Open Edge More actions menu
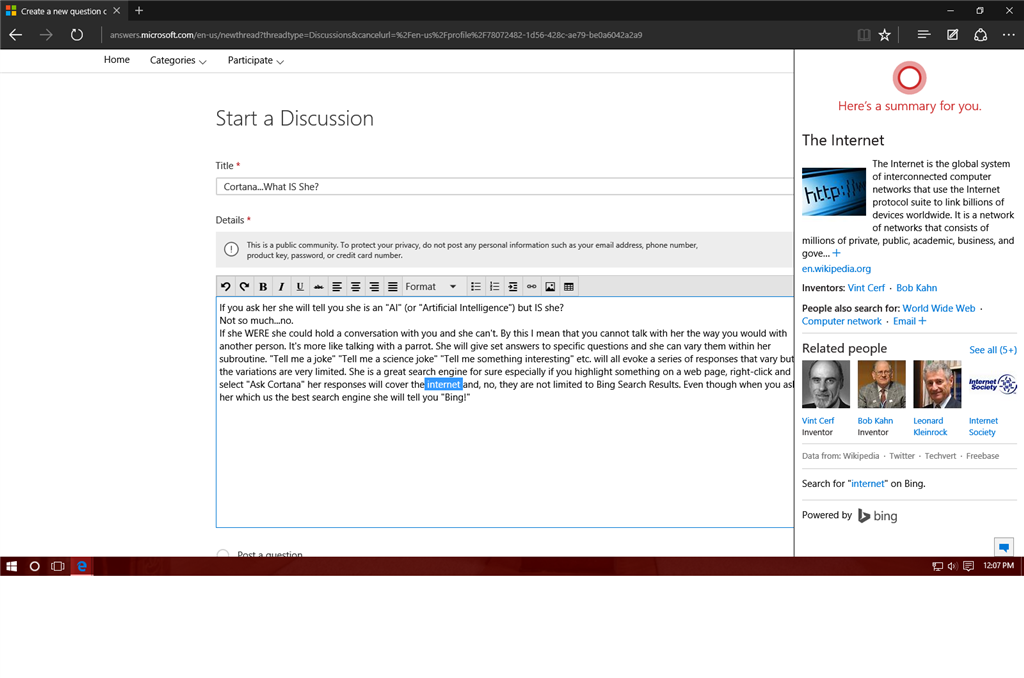The width and height of the screenshot is (1024, 678). (1008, 35)
